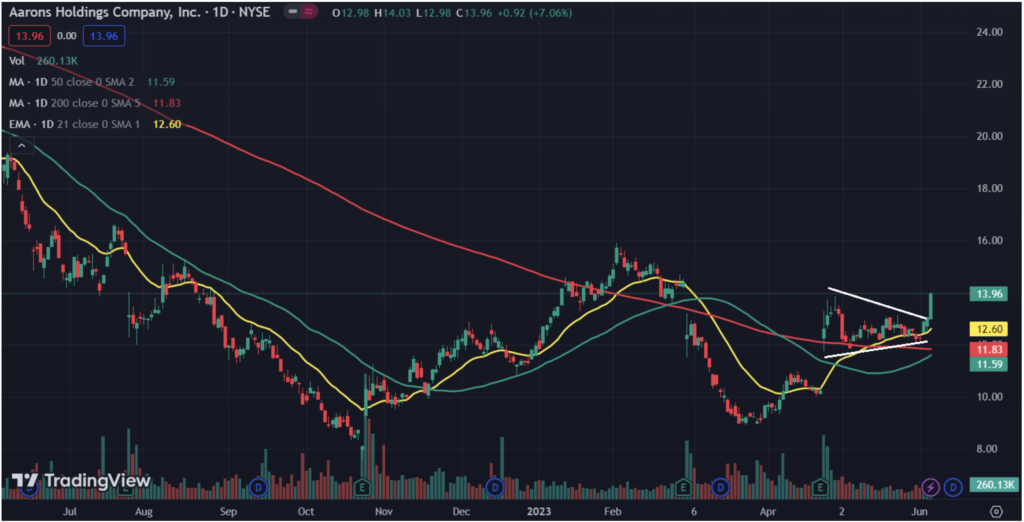The image size is (1024, 522).
Task: Click the green 11.59 MA 50 legend value
Action: [161, 82]
